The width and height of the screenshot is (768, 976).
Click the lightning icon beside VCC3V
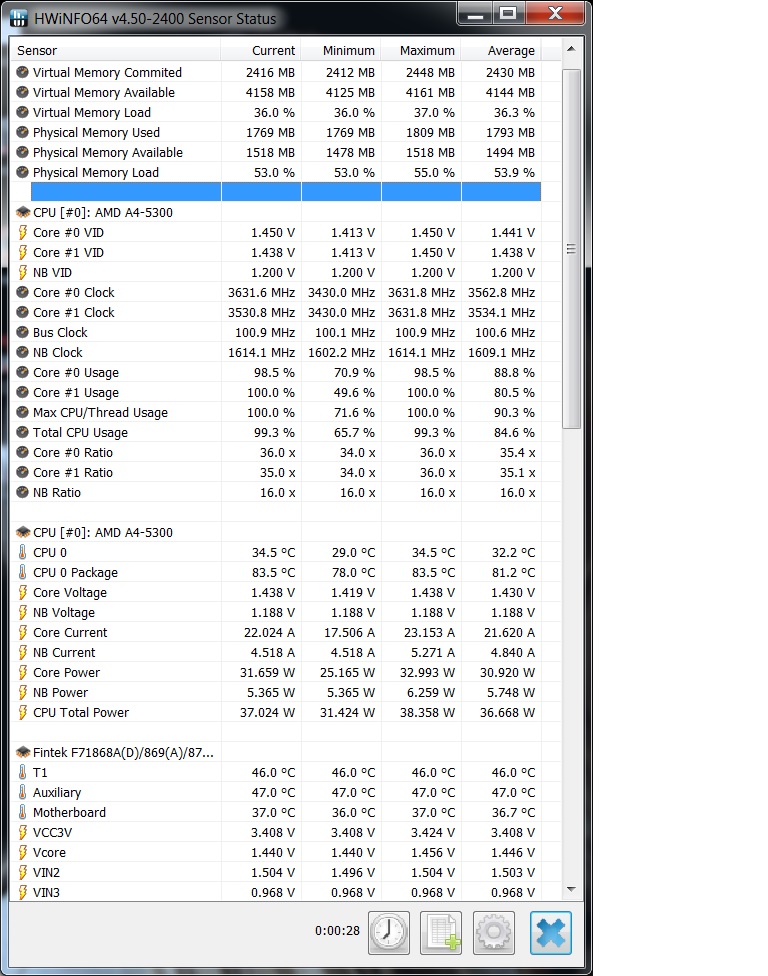point(23,832)
